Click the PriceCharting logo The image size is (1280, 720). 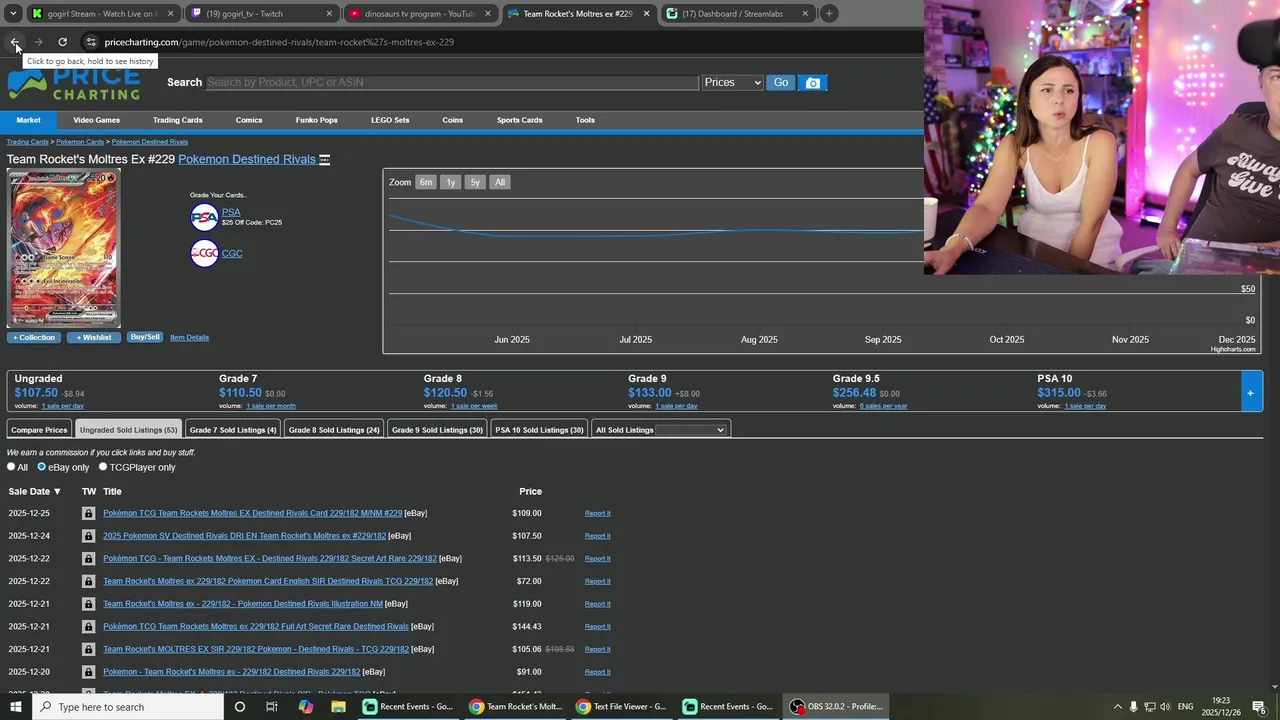[74, 84]
